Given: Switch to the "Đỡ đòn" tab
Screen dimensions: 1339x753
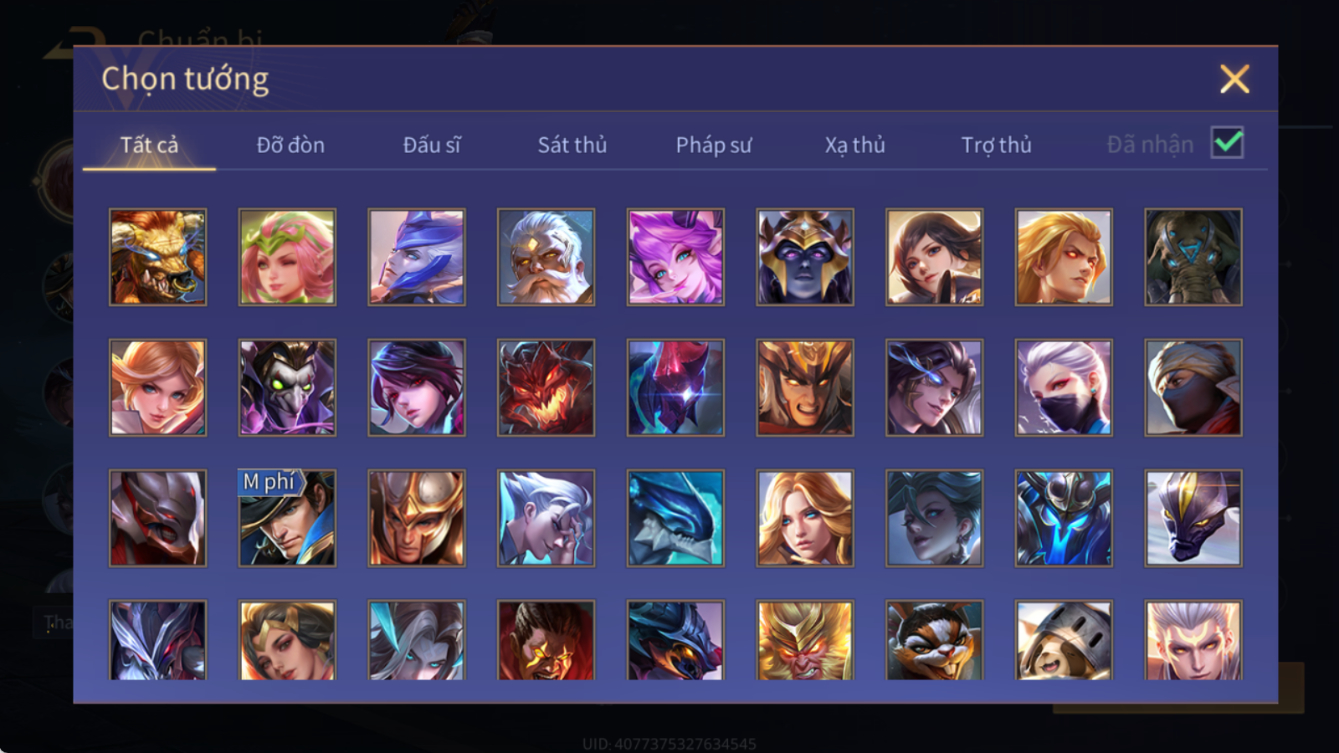Looking at the screenshot, I should pyautogui.click(x=290, y=145).
